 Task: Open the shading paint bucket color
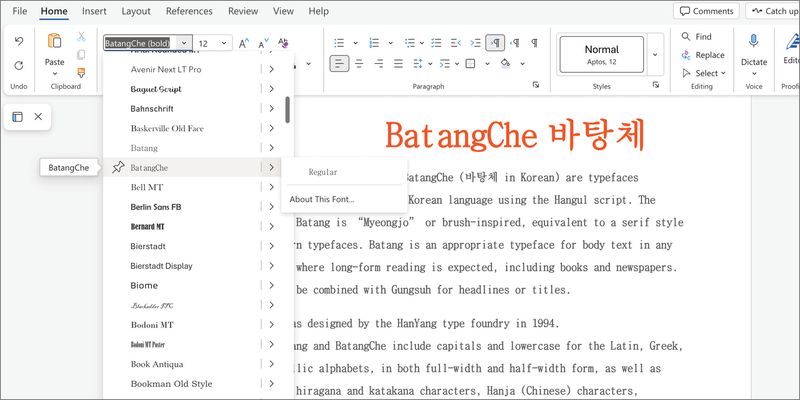(x=505, y=63)
